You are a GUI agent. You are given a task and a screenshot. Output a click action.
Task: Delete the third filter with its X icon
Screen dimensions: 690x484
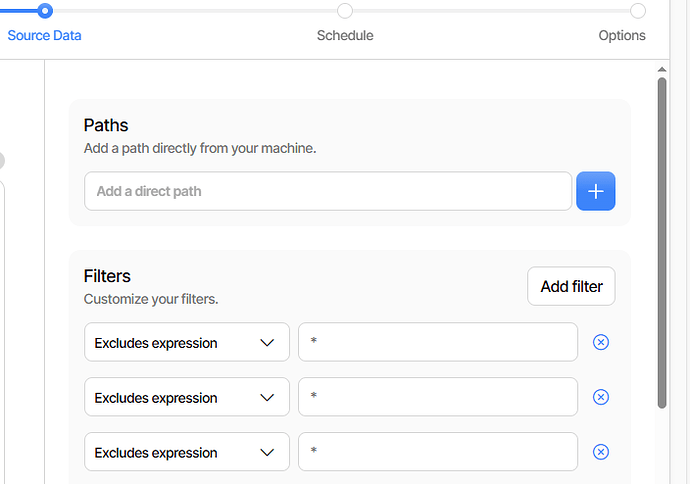point(601,452)
